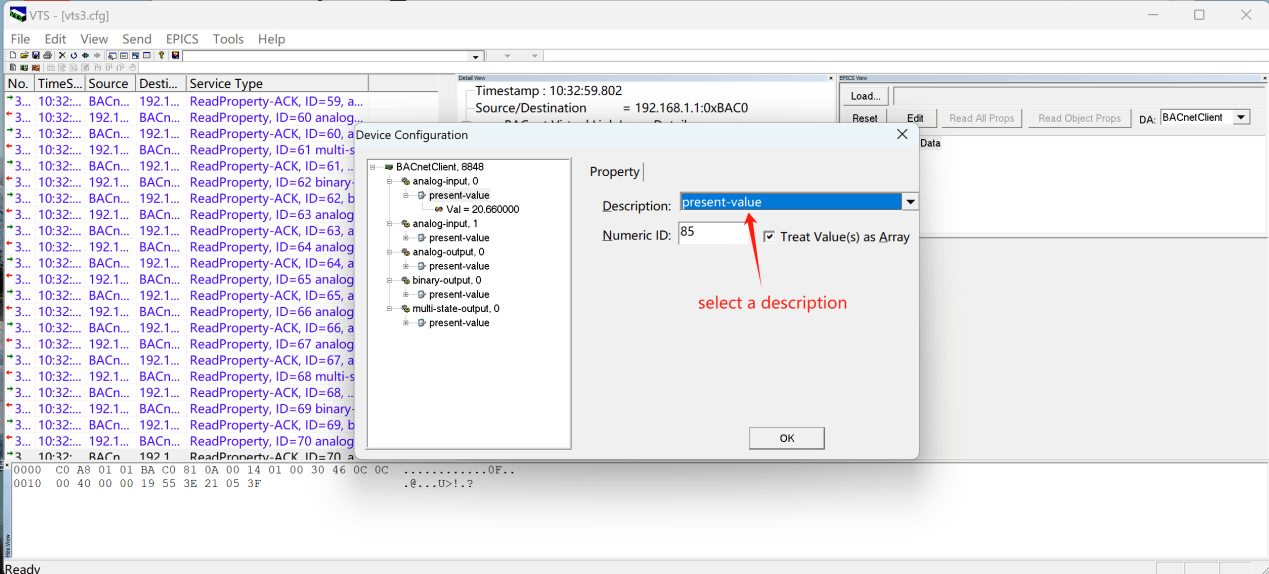This screenshot has height=574, width=1269.
Task: Select the analog-output, 0 tree item
Action: [x=448, y=252]
